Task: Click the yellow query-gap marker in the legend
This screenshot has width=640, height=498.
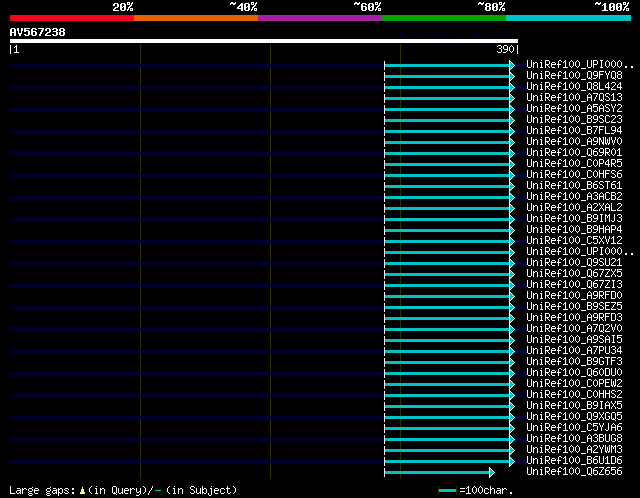Action: [x=82, y=490]
